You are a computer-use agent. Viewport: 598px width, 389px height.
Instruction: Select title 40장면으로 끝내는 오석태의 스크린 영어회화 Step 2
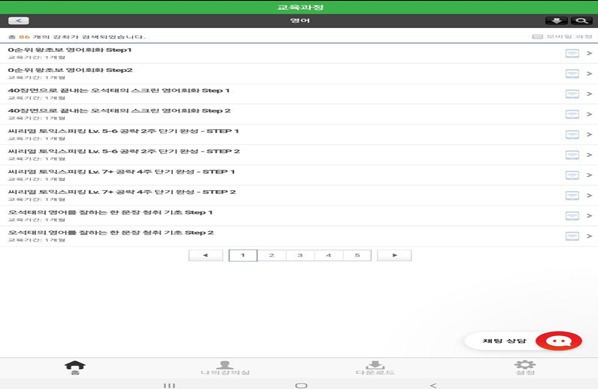pyautogui.click(x=119, y=111)
